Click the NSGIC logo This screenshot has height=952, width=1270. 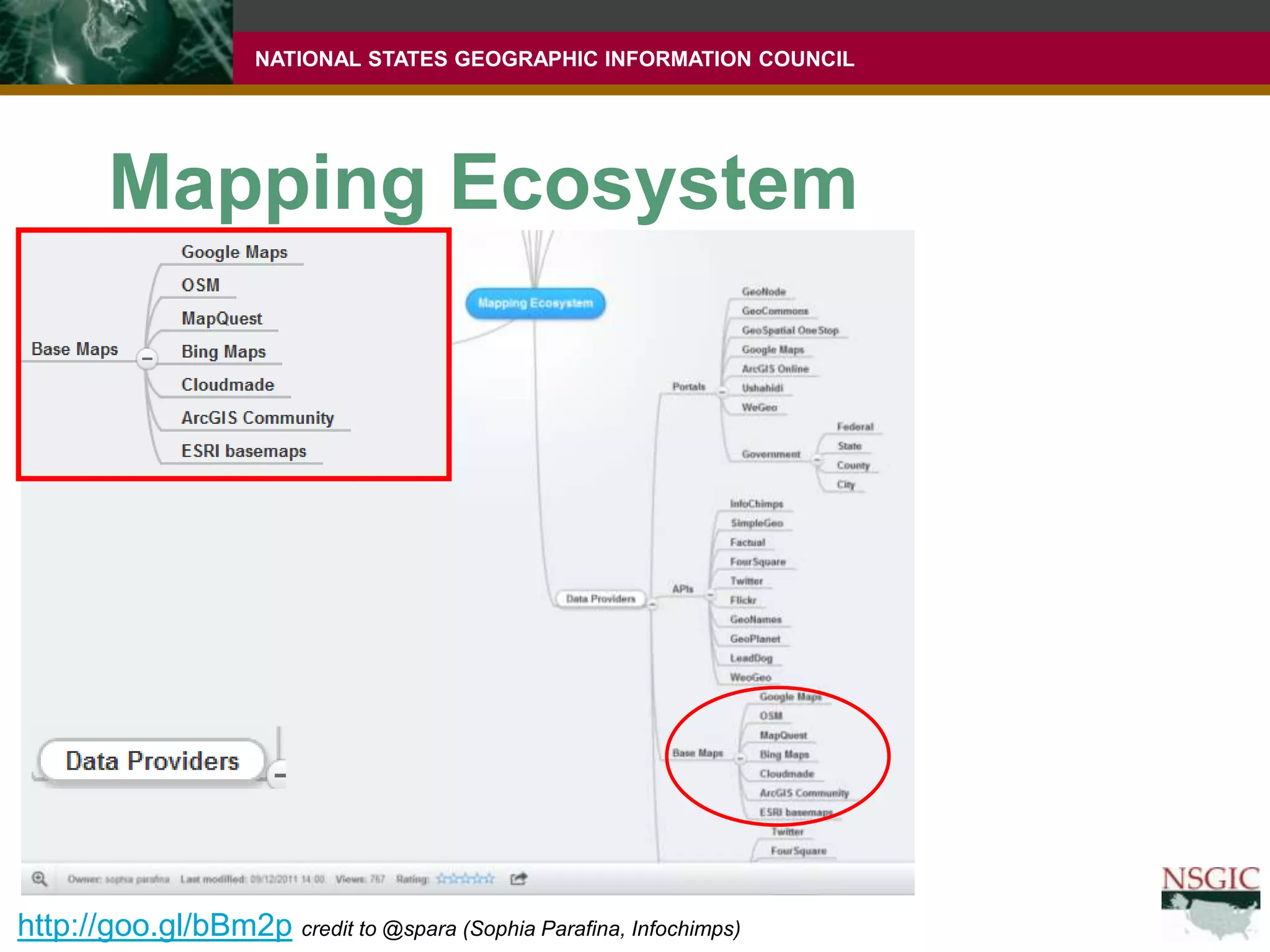tap(1210, 903)
